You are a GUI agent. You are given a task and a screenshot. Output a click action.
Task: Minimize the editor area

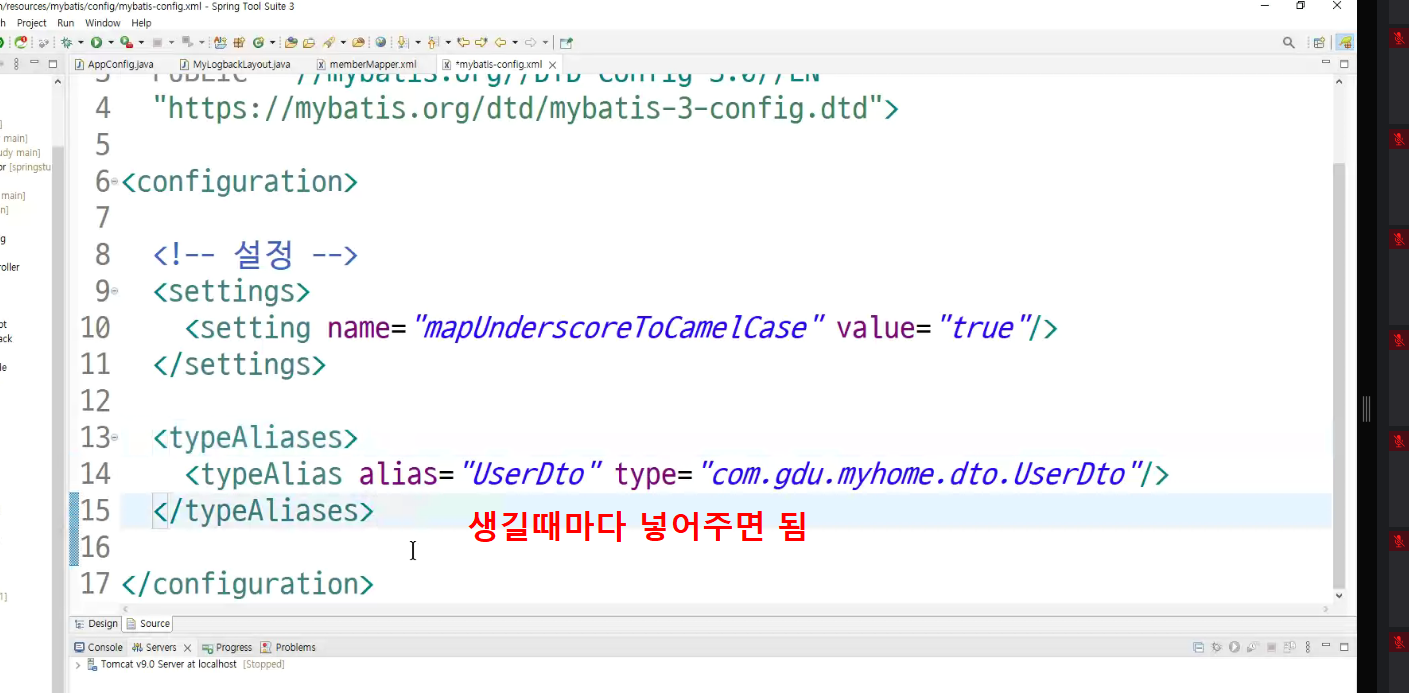point(1326,64)
